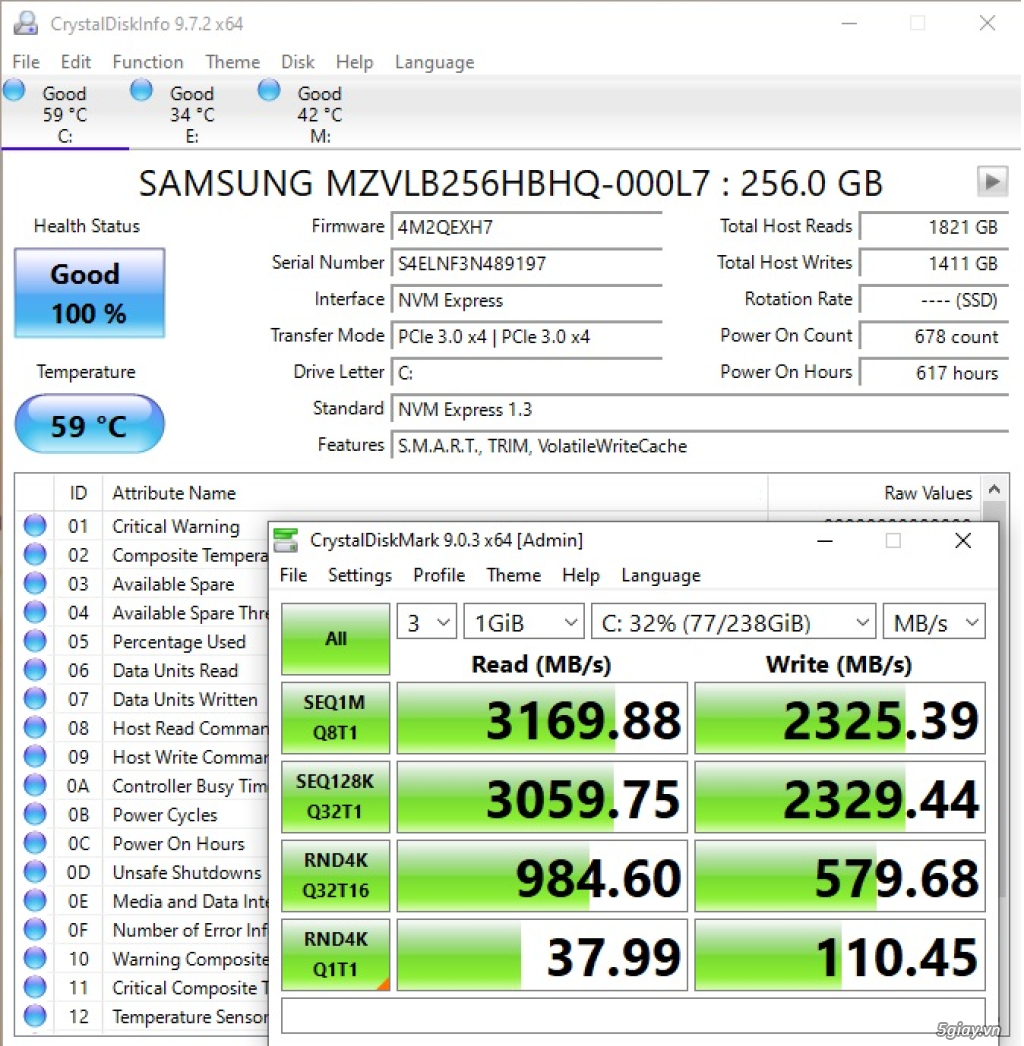Open File menu in CrystalDiskInfo
Image resolution: width=1024 pixels, height=1046 pixels.
tap(26, 62)
